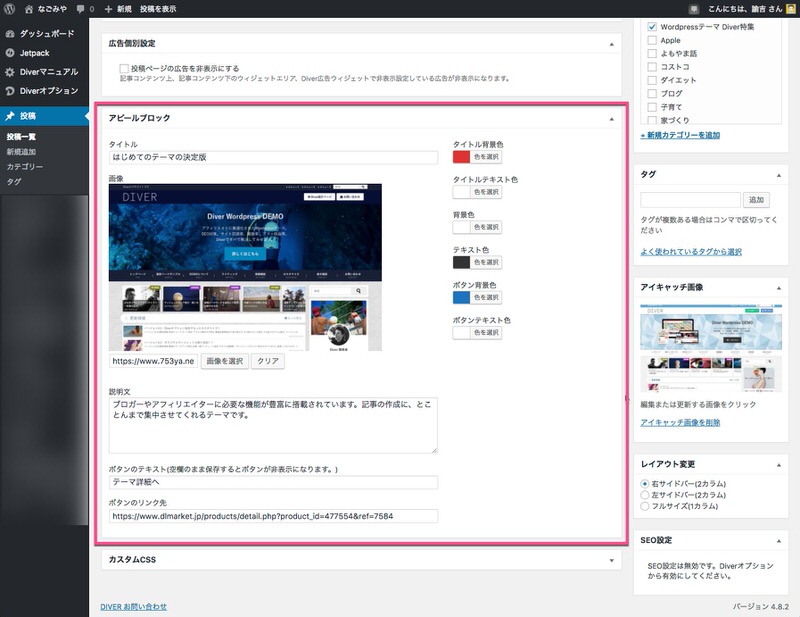Click the plus icon for 新規
The height and width of the screenshot is (617, 800).
[x=108, y=8]
